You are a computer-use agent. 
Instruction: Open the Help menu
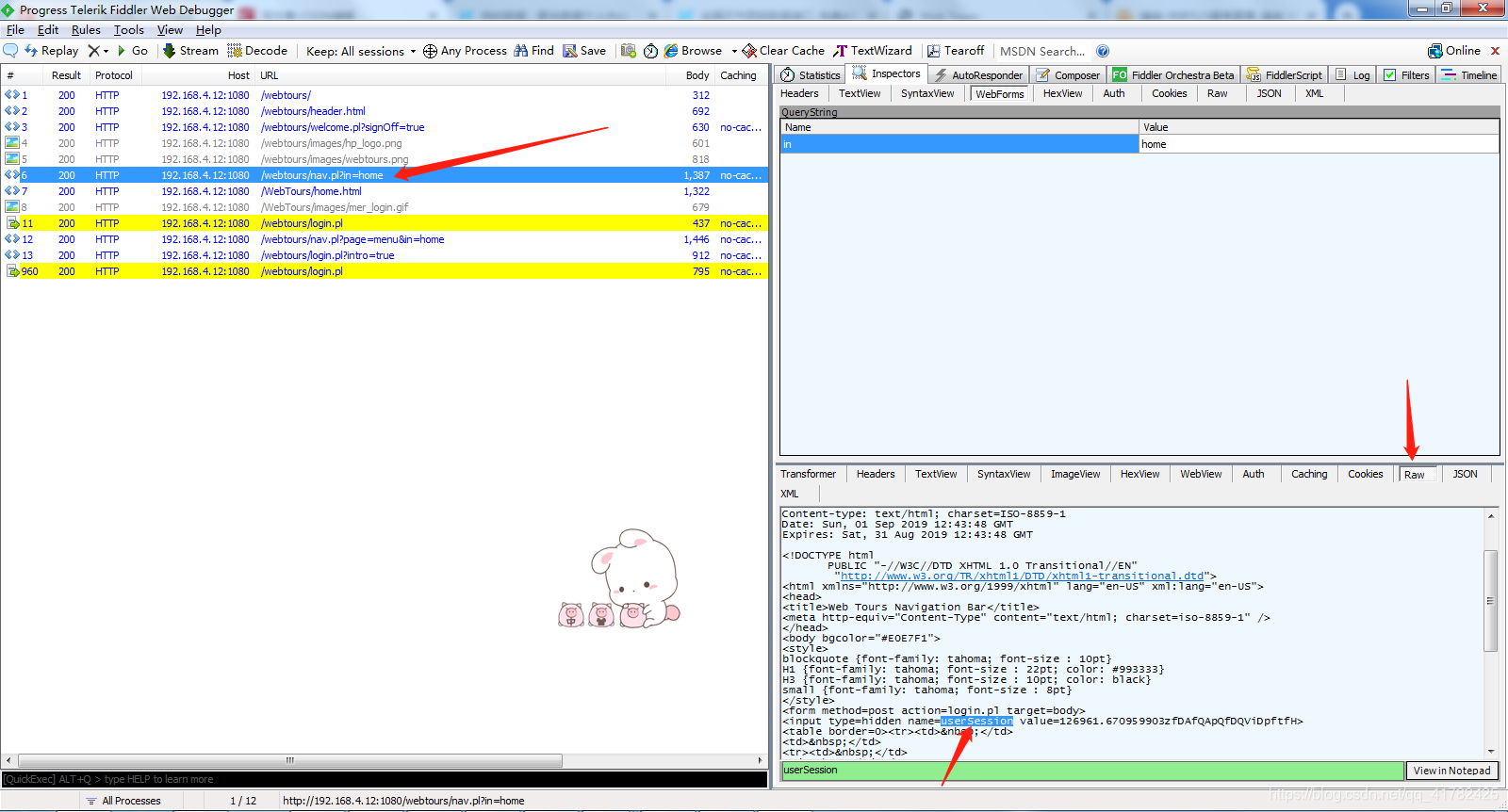[x=208, y=30]
